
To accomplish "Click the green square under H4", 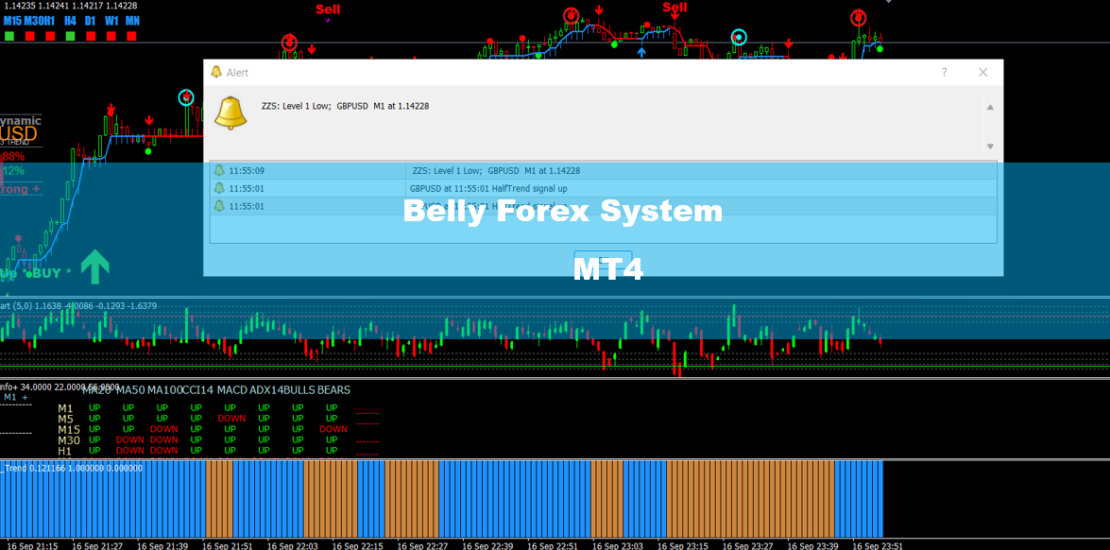I will 70,35.
